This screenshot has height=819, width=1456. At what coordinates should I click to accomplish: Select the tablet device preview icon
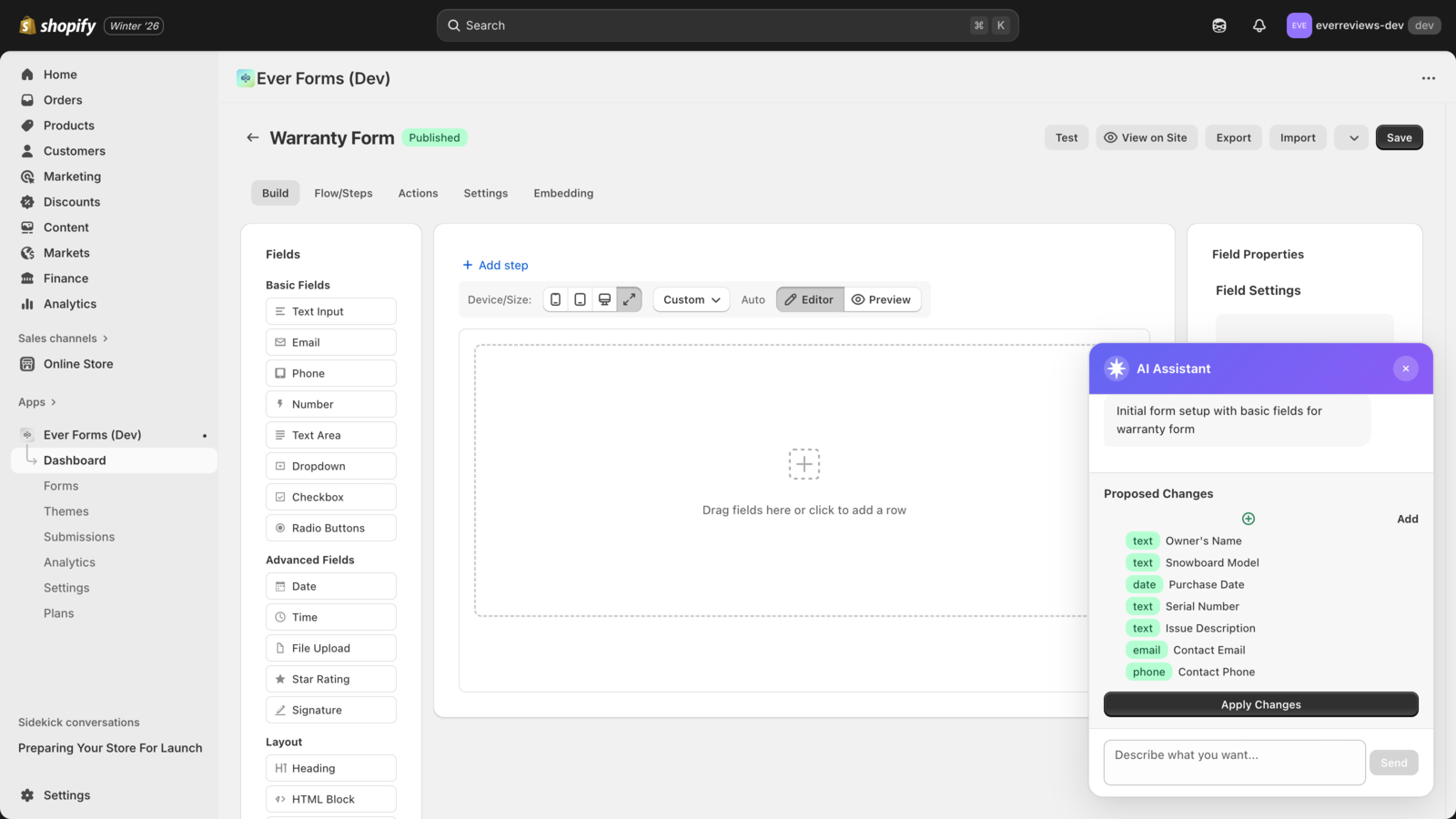pos(580,298)
